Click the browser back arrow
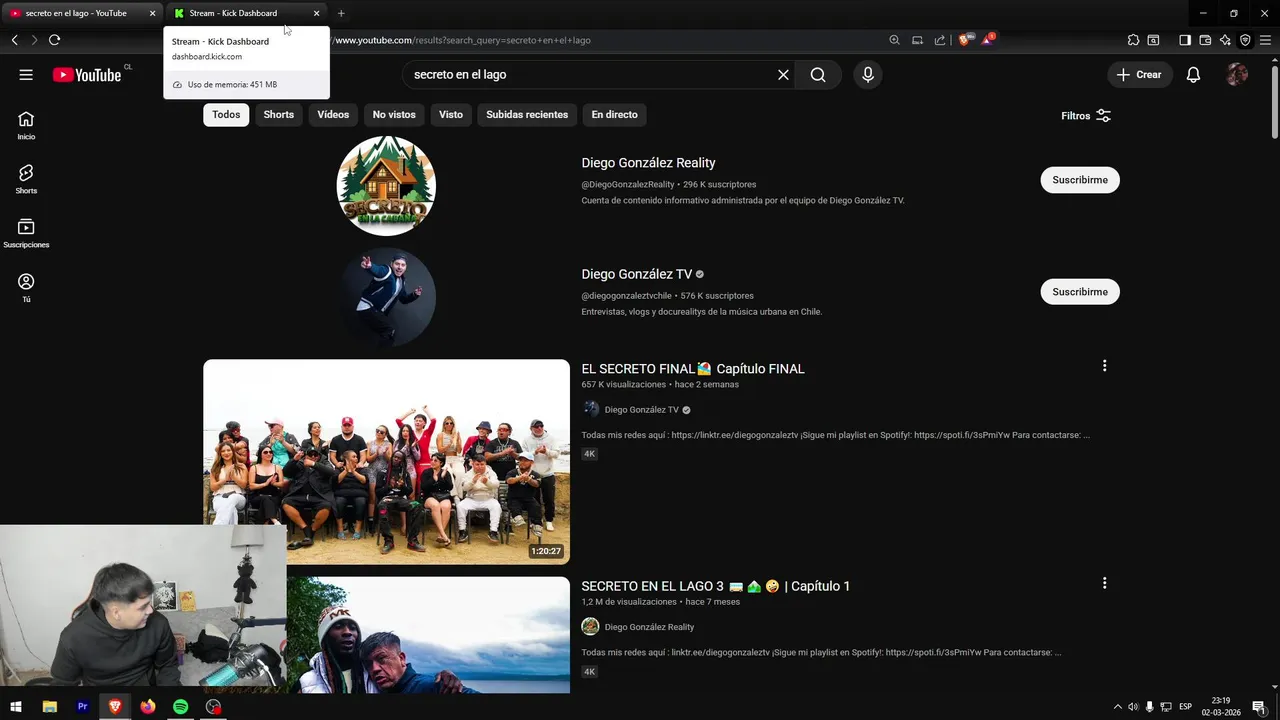 14,40
